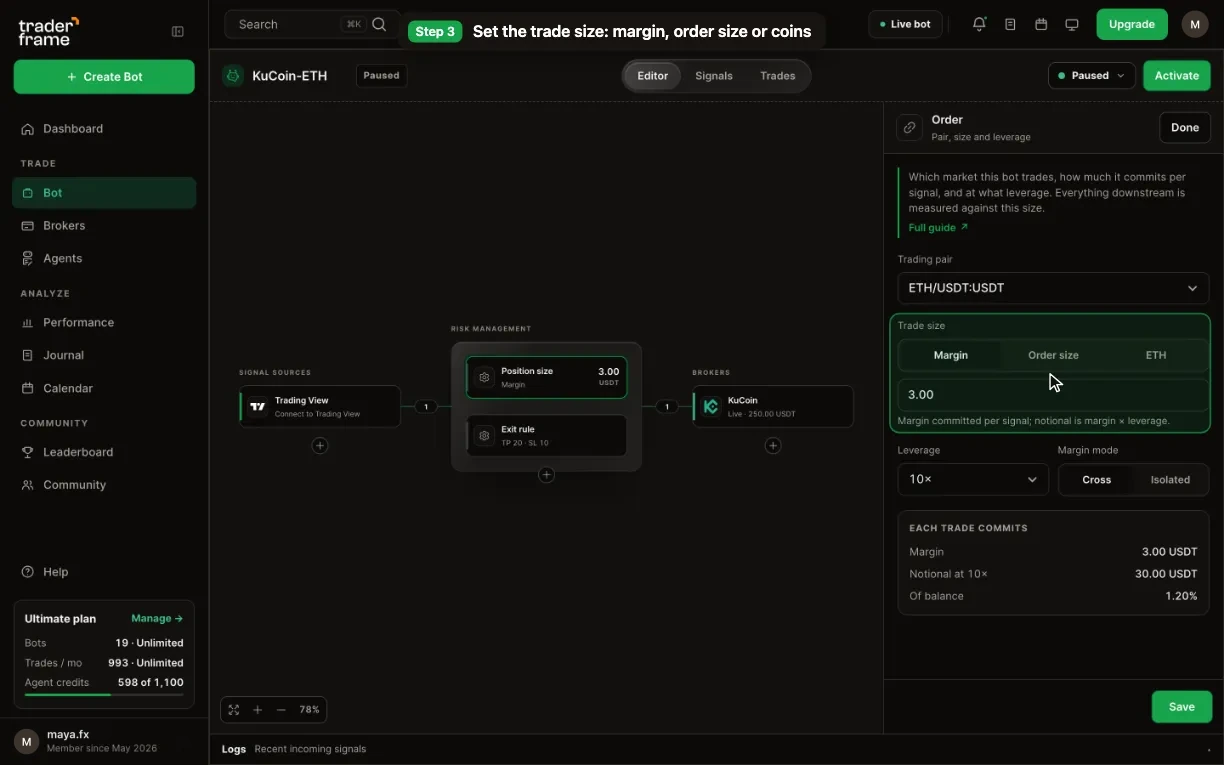Click the search magnifier icon

(379, 24)
